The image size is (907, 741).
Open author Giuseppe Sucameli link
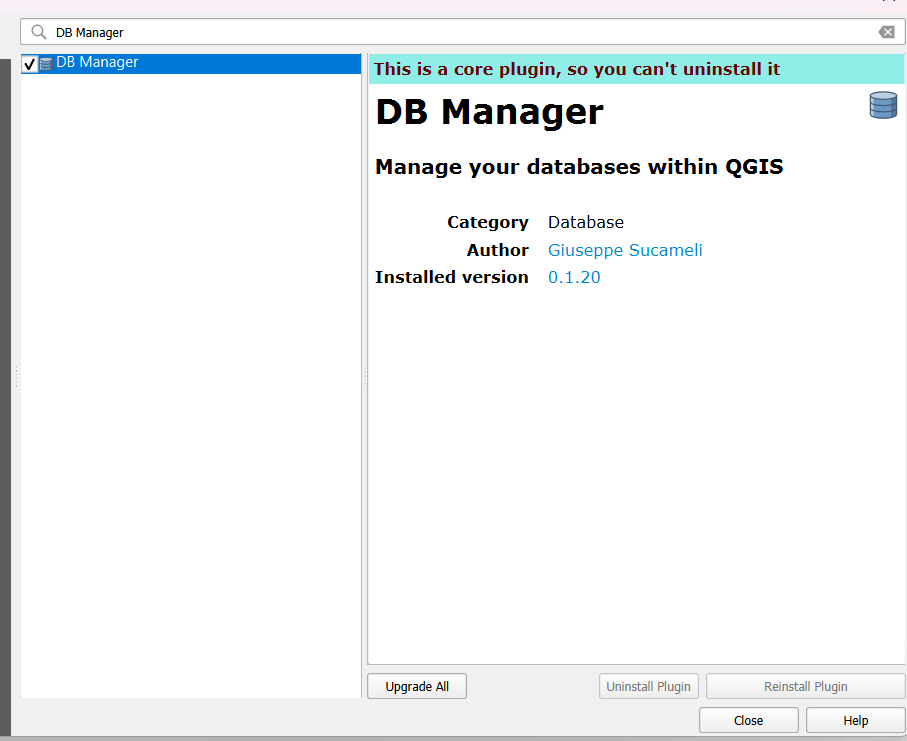(x=625, y=250)
